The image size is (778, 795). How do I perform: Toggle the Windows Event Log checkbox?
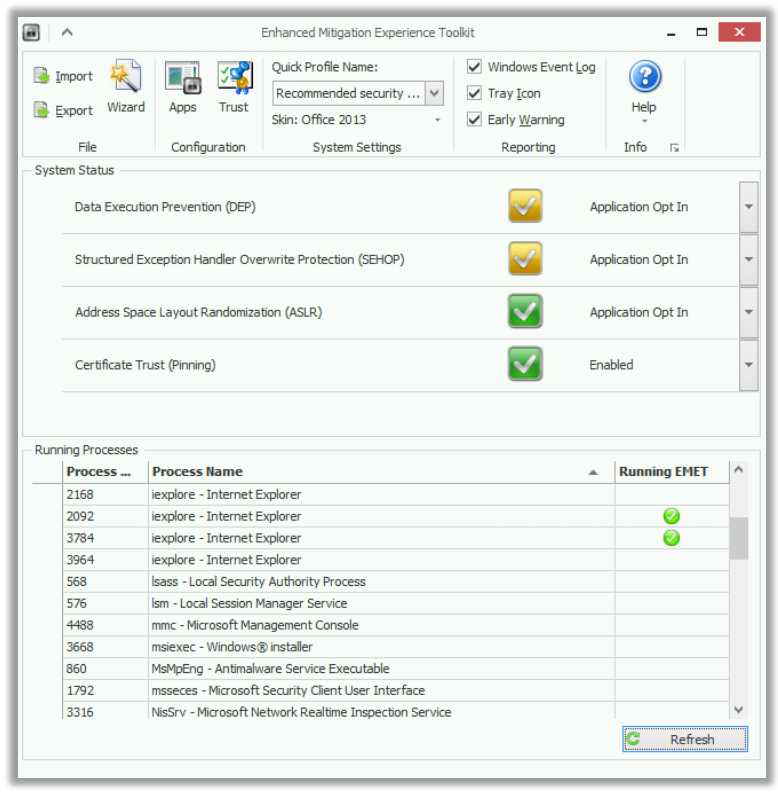click(474, 66)
